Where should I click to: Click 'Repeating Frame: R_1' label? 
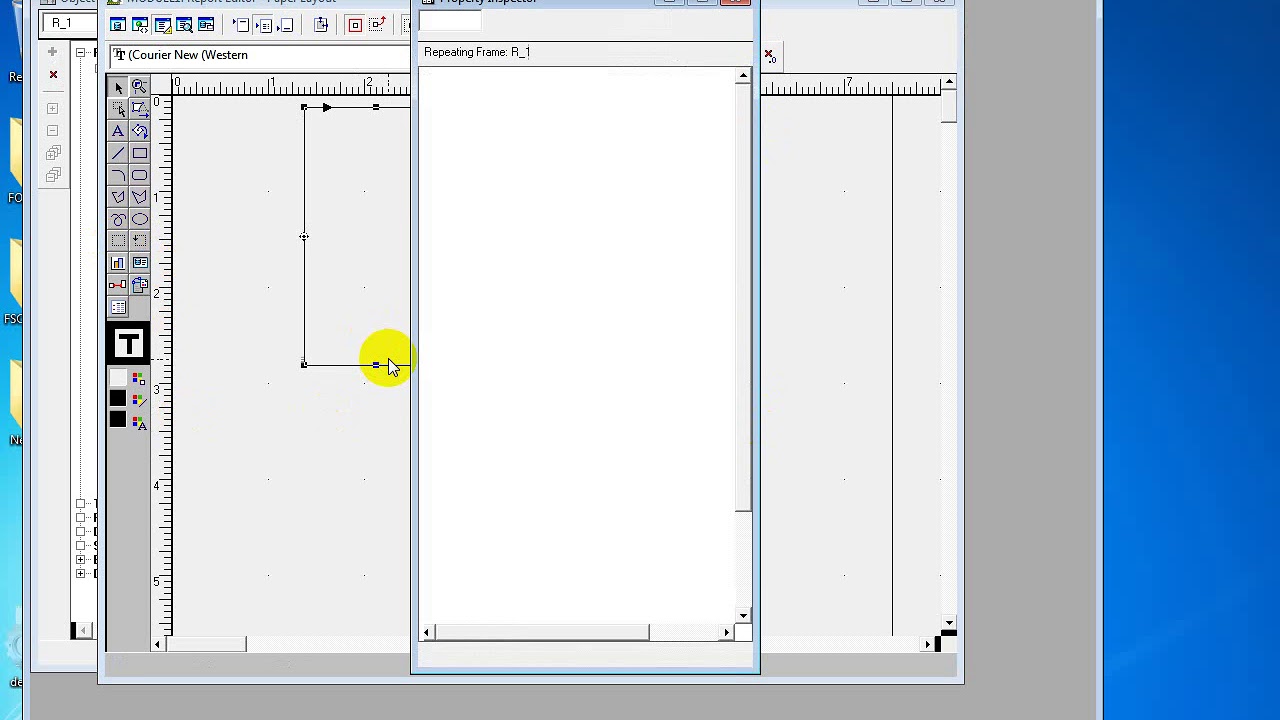477,52
